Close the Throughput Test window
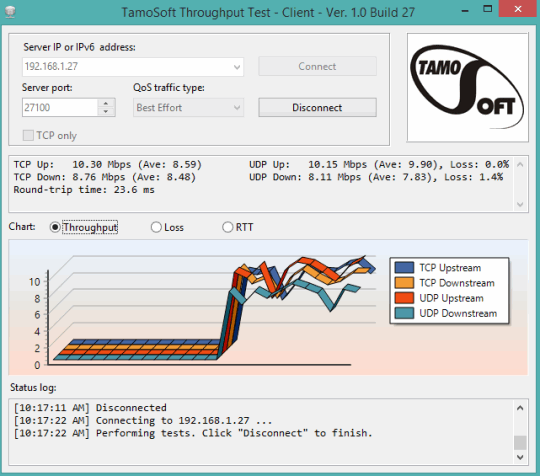 tap(518, 9)
